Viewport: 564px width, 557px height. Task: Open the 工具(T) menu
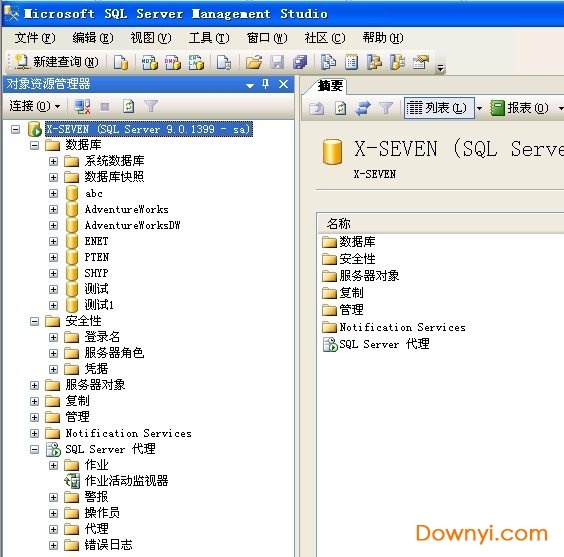(x=209, y=37)
